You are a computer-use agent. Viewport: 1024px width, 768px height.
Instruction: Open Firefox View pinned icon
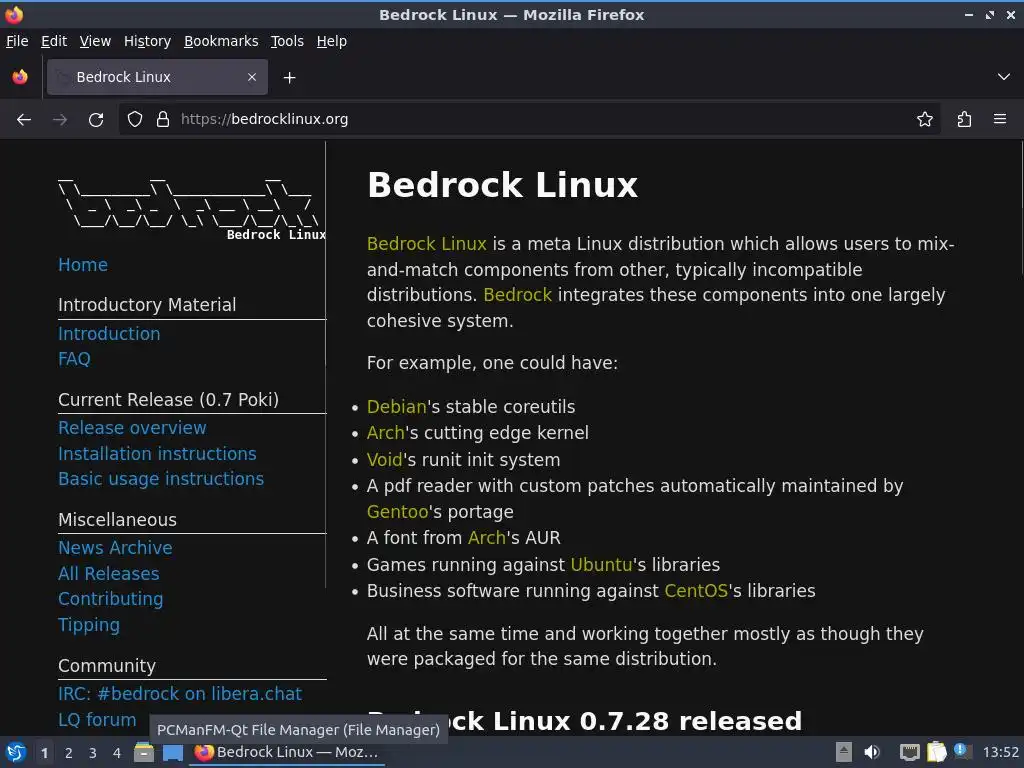tap(20, 77)
